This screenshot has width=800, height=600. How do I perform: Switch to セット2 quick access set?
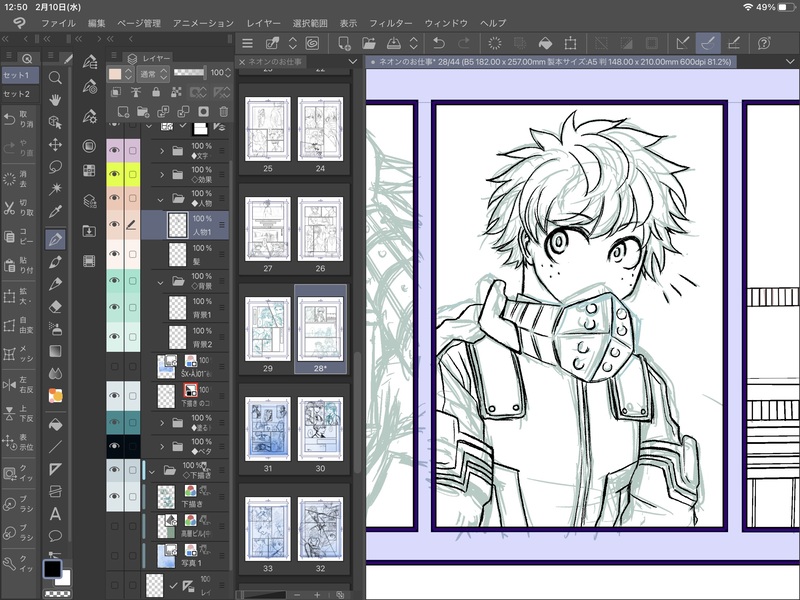click(x=20, y=94)
